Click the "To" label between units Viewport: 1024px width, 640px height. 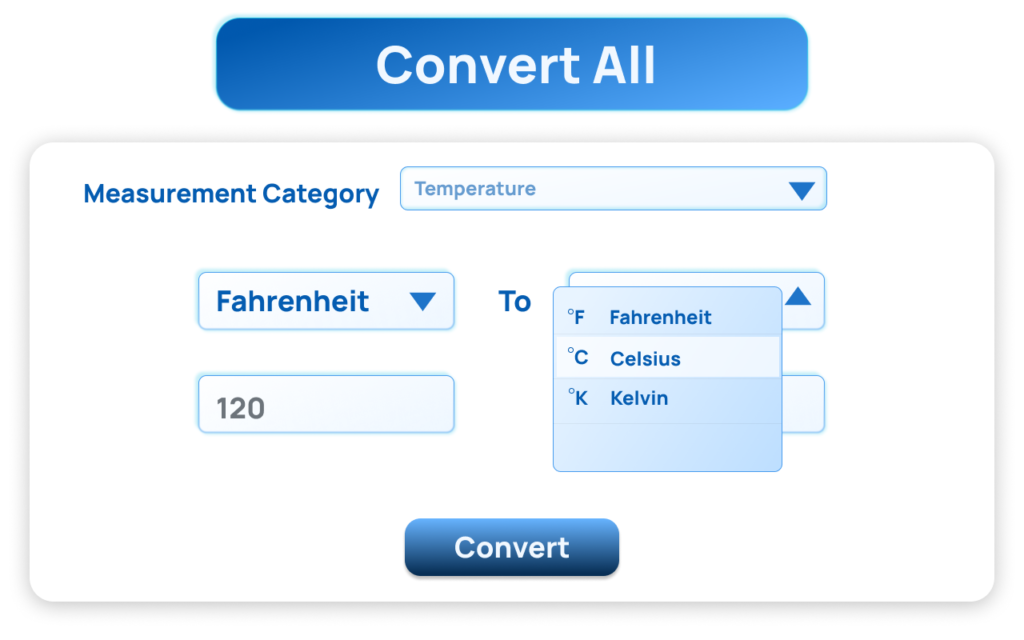(514, 301)
